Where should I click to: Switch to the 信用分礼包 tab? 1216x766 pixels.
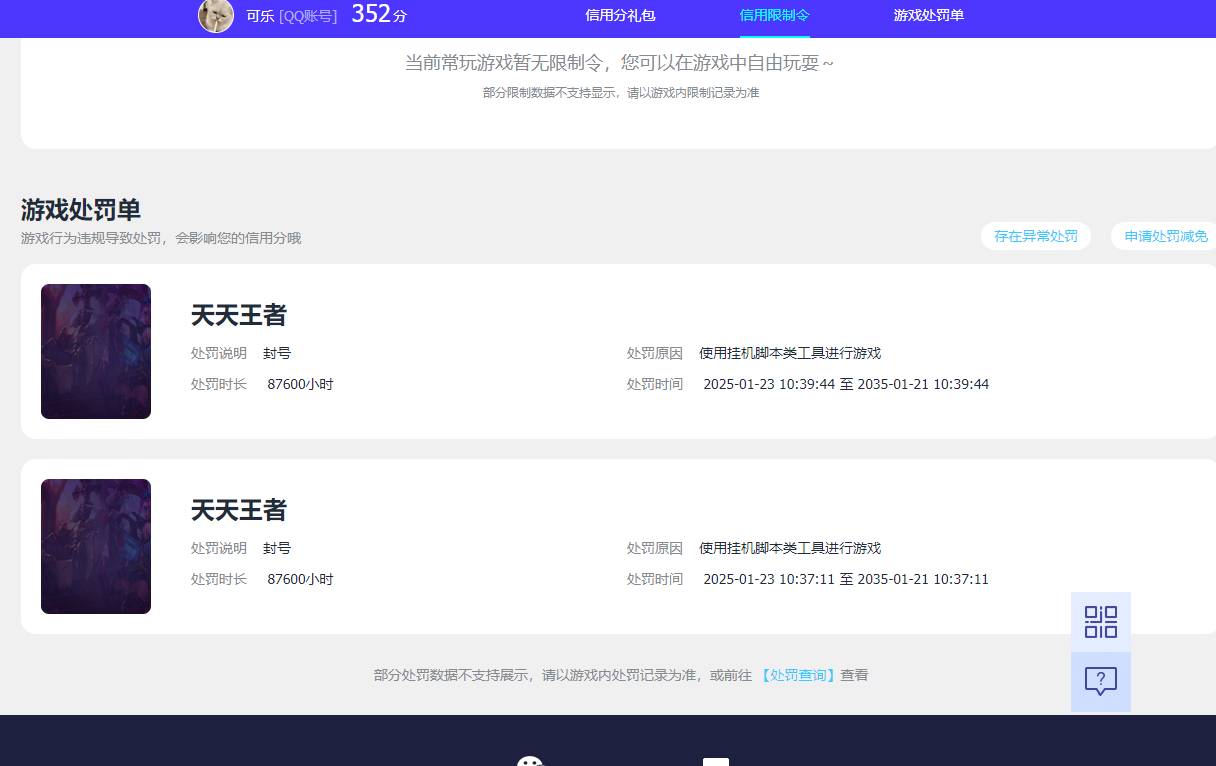point(620,15)
